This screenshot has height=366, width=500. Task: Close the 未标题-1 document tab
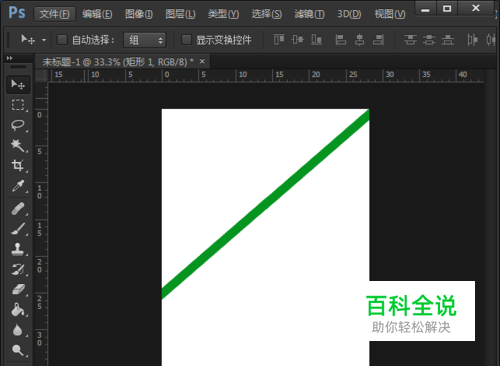click(x=202, y=61)
